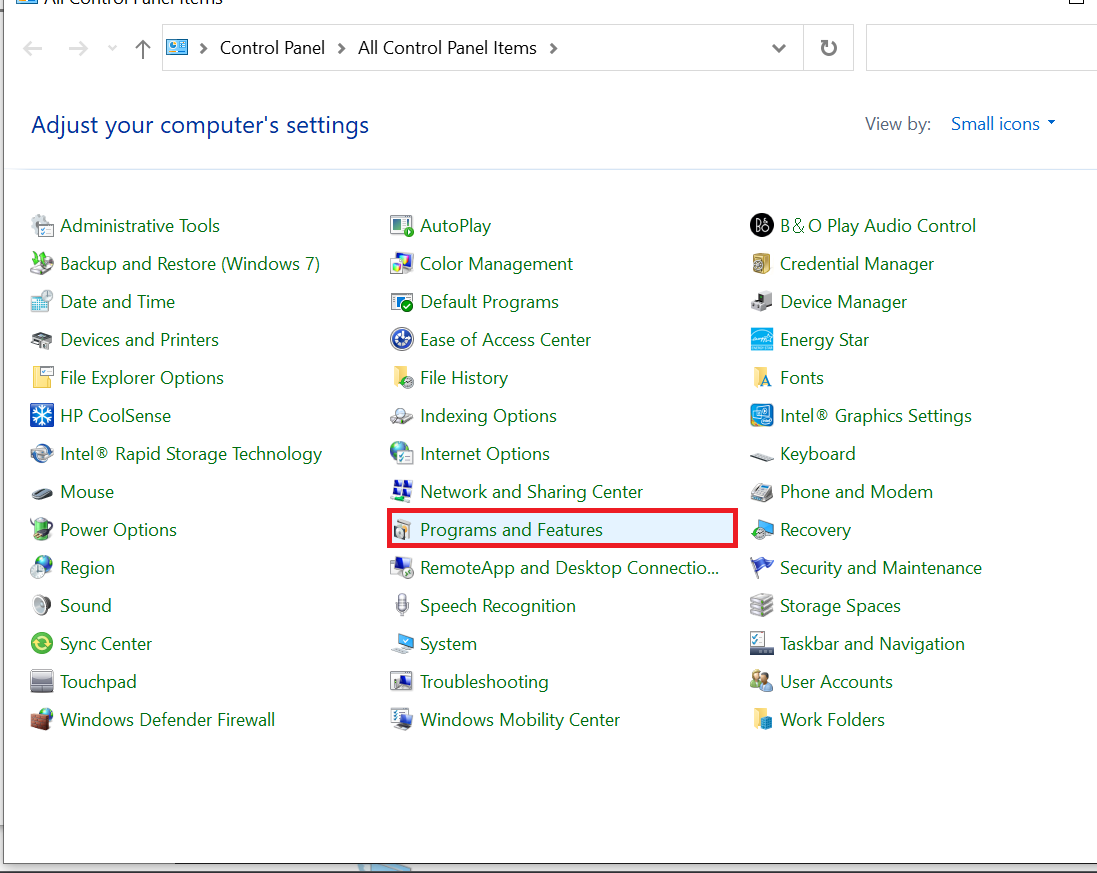This screenshot has height=873, width=1097.
Task: Click the Sync Center green icon
Action: tap(42, 644)
